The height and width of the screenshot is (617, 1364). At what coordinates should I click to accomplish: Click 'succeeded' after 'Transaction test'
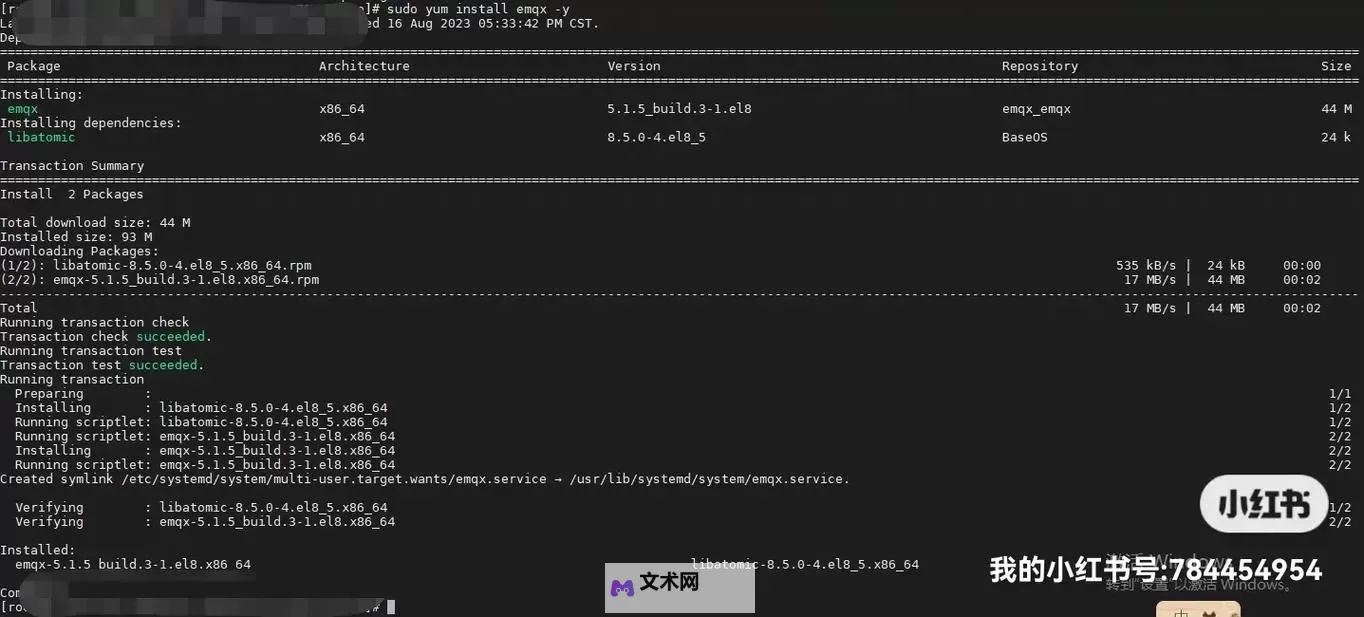pos(164,365)
